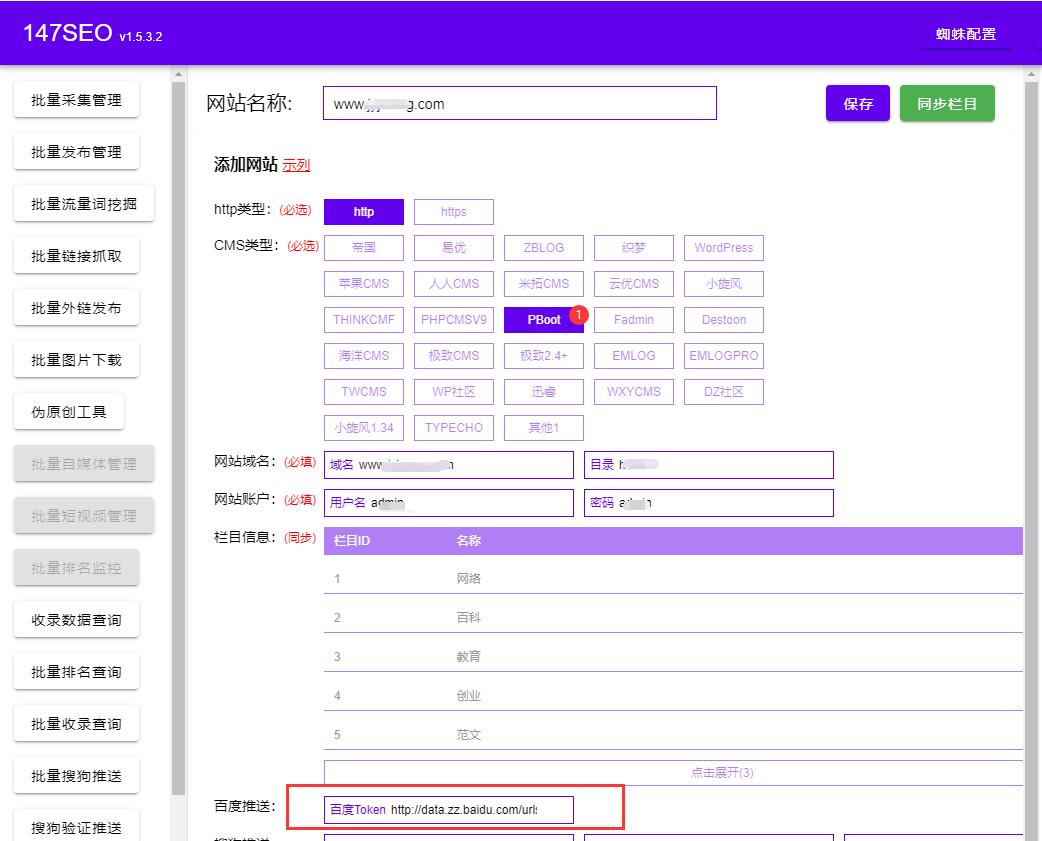Click the 保存 save button
1042x841 pixels.
click(x=857, y=102)
